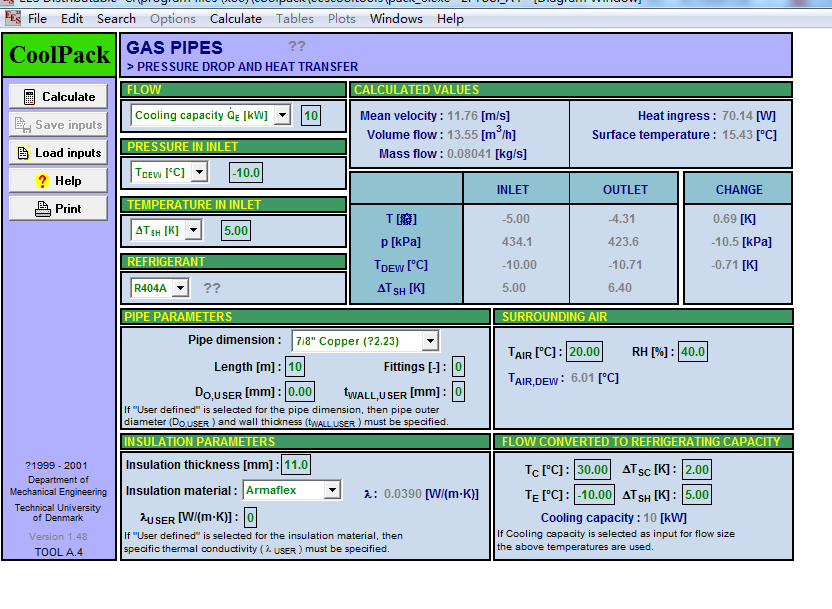The image size is (832, 609).
Task: Open the Help menu in menu bar
Action: [x=450, y=19]
